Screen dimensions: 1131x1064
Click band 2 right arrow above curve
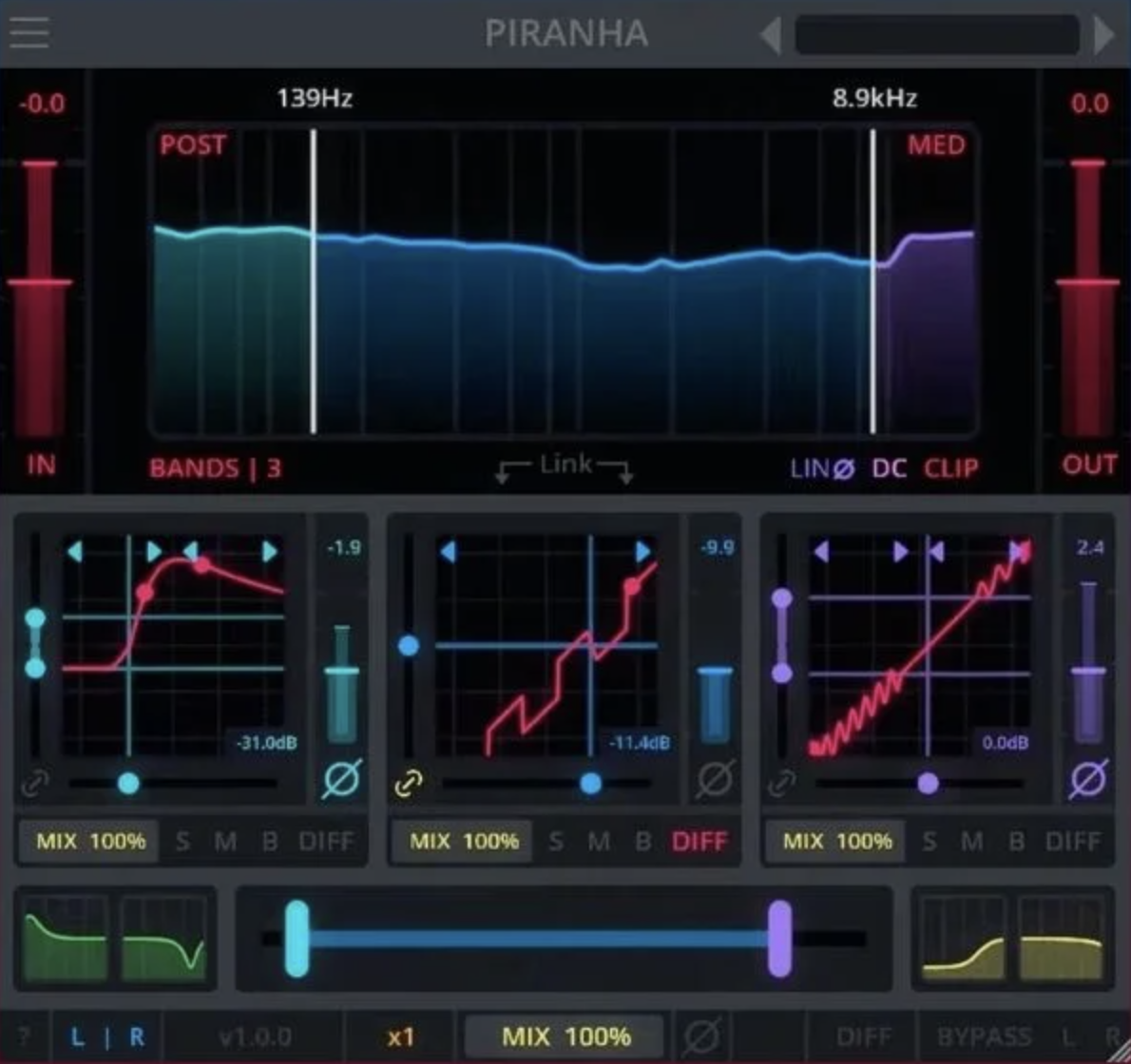pos(642,552)
